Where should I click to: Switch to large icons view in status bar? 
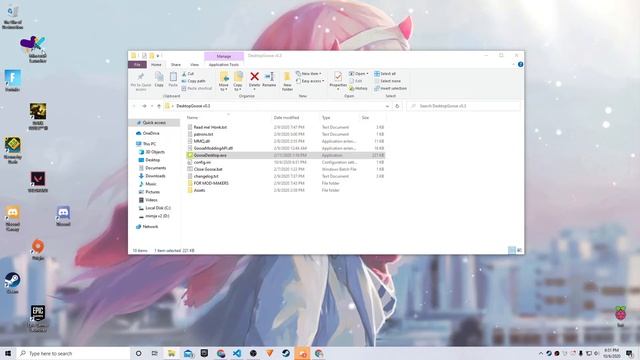point(519,250)
